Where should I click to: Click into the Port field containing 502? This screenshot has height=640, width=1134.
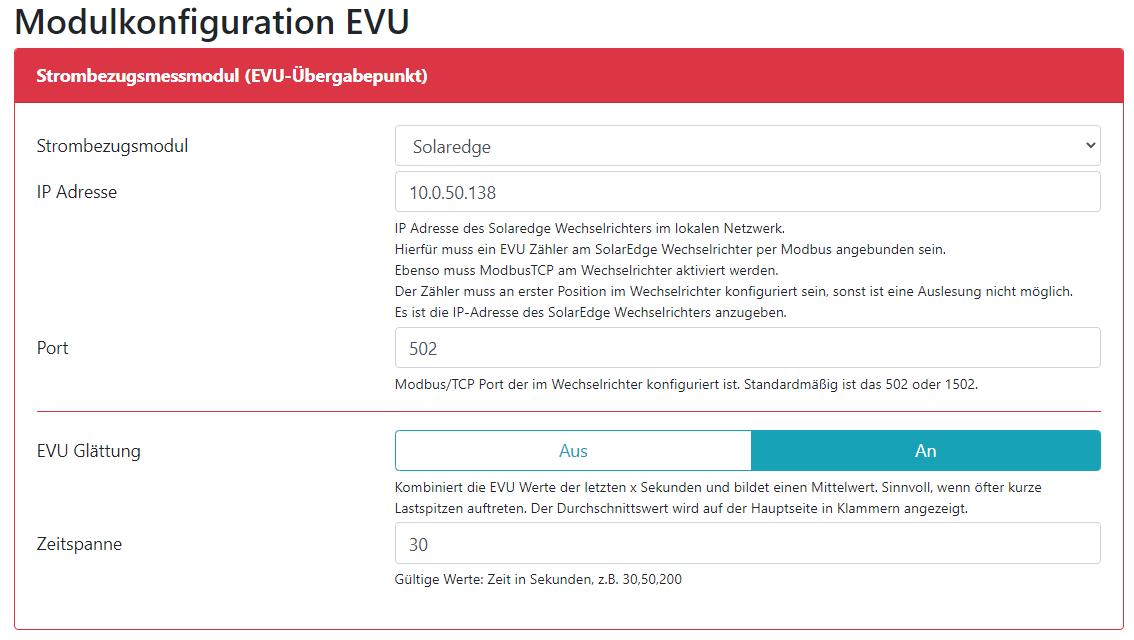[x=747, y=348]
